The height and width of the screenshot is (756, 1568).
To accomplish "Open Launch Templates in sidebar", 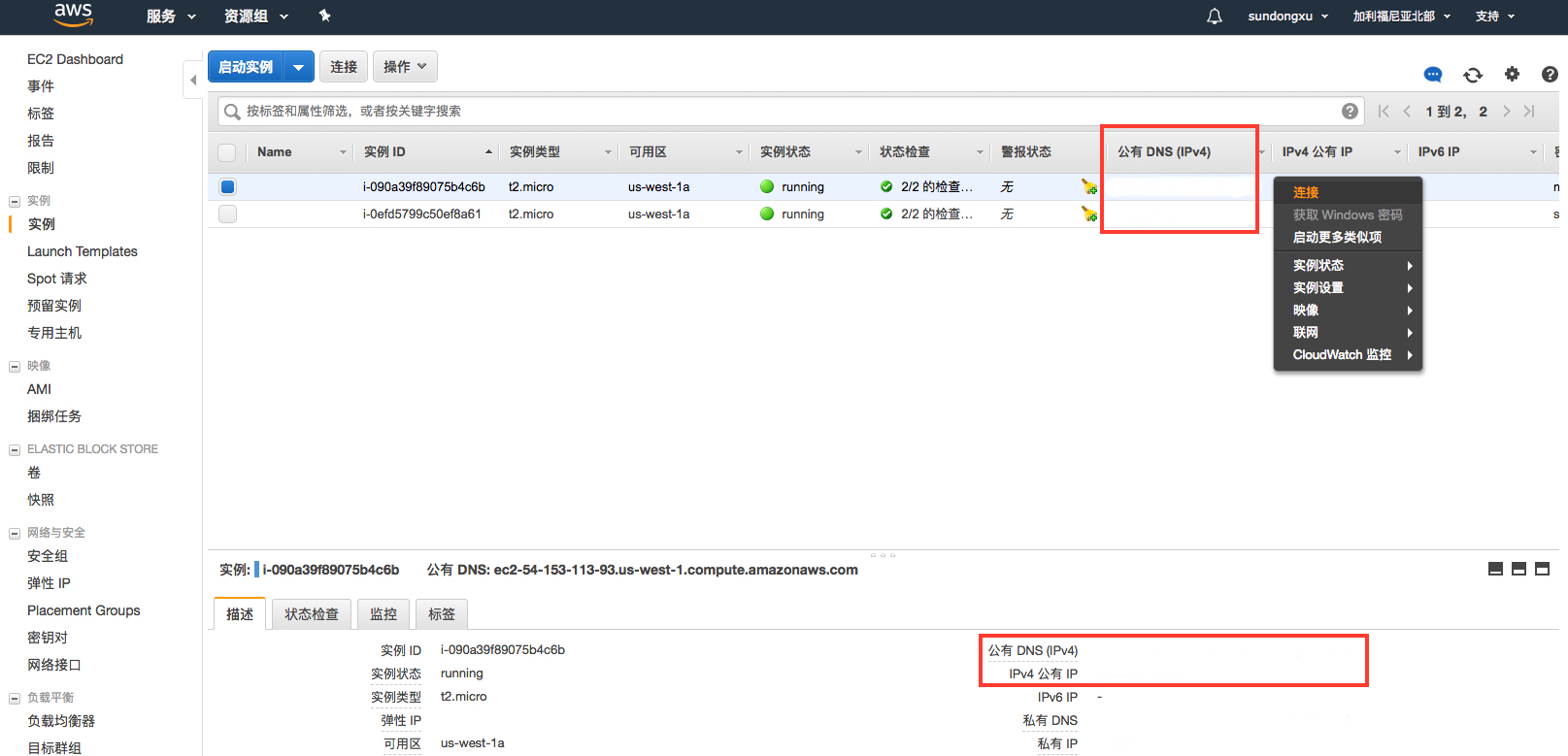I will [x=83, y=251].
